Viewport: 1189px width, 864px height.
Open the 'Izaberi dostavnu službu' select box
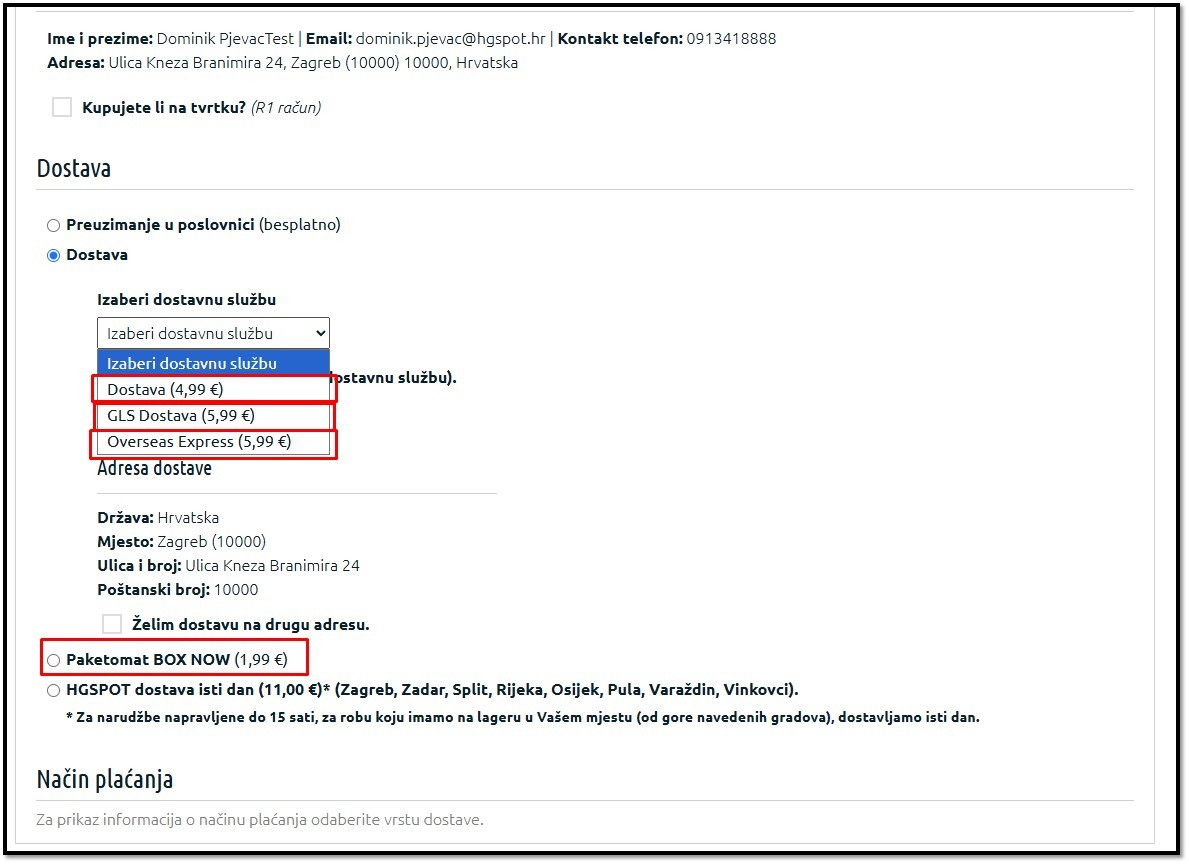213,333
